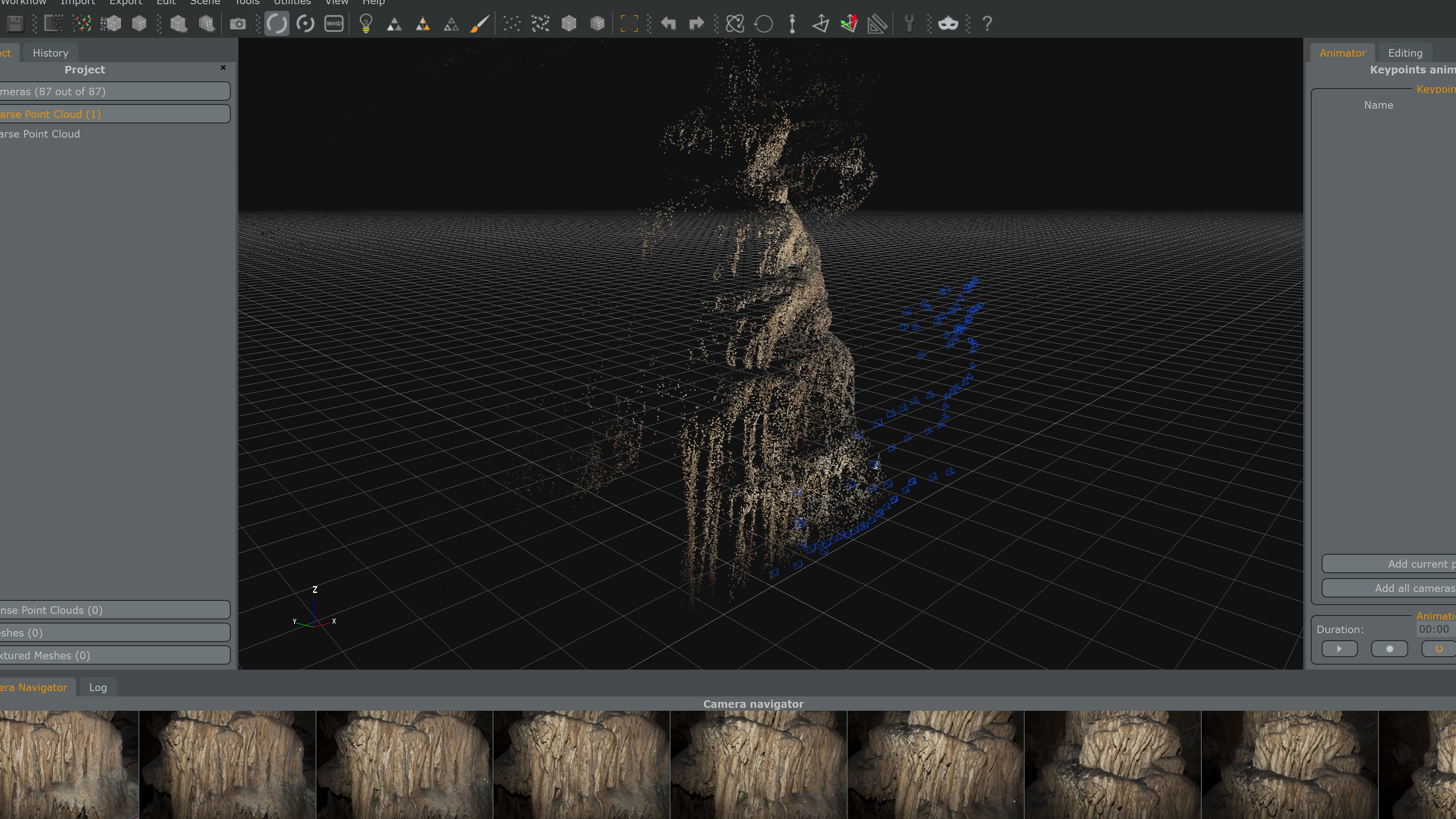Click the outlined triangles wireframe icon
This screenshot has height=819, width=1456.
(451, 24)
